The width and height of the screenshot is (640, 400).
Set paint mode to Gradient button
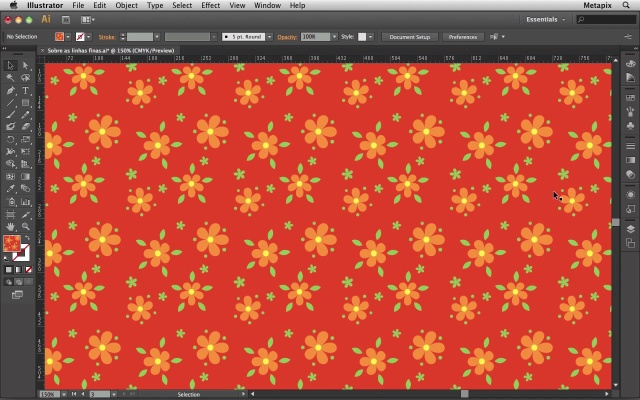(18, 270)
